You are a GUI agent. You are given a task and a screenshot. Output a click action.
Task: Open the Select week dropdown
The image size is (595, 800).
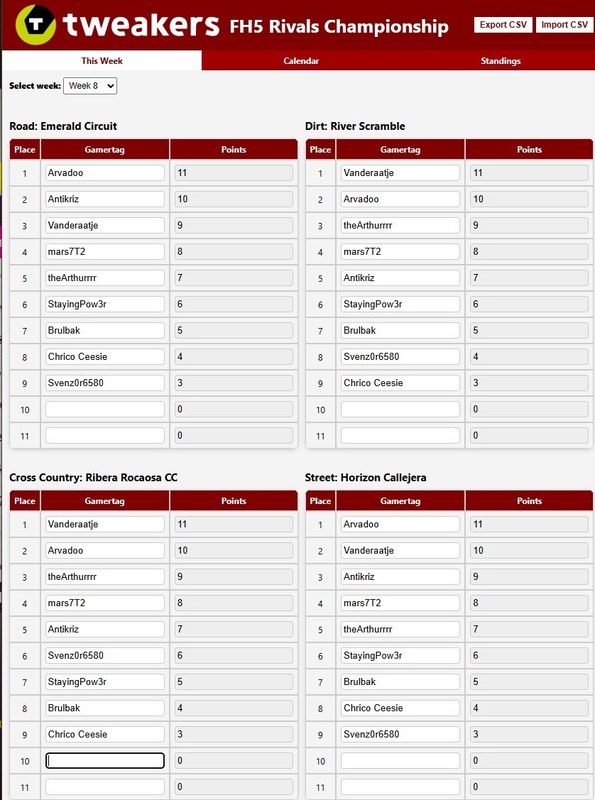click(90, 86)
